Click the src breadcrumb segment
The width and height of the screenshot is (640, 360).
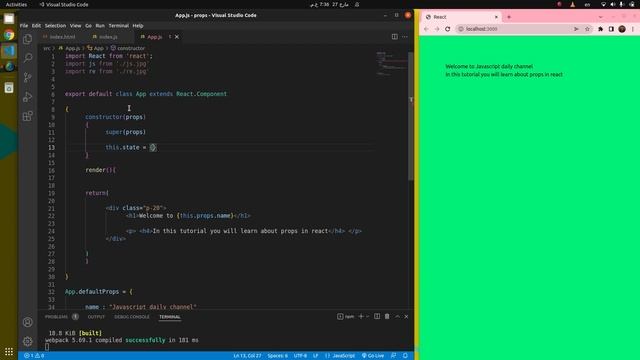click(47, 48)
